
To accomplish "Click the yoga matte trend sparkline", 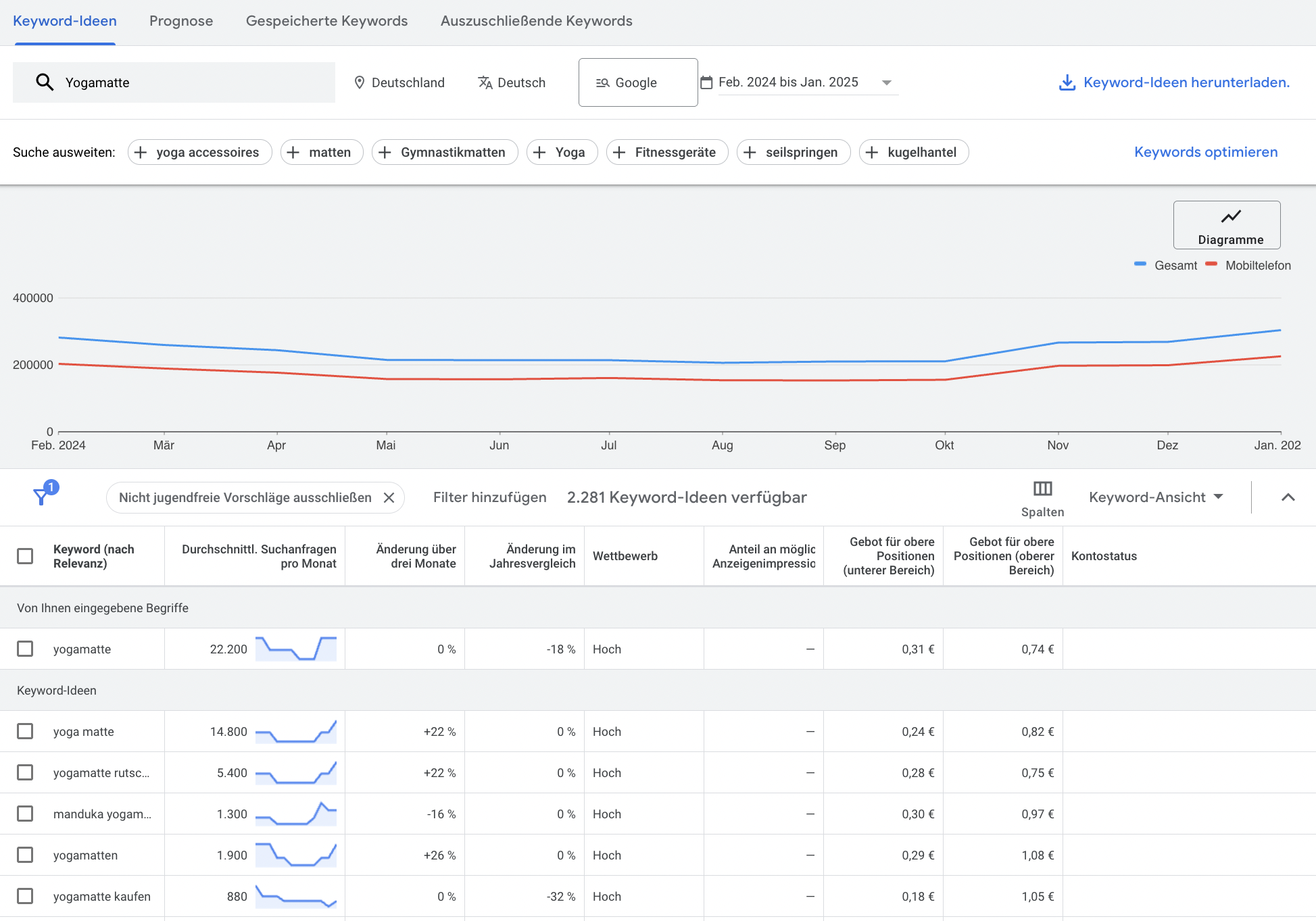I will click(296, 731).
